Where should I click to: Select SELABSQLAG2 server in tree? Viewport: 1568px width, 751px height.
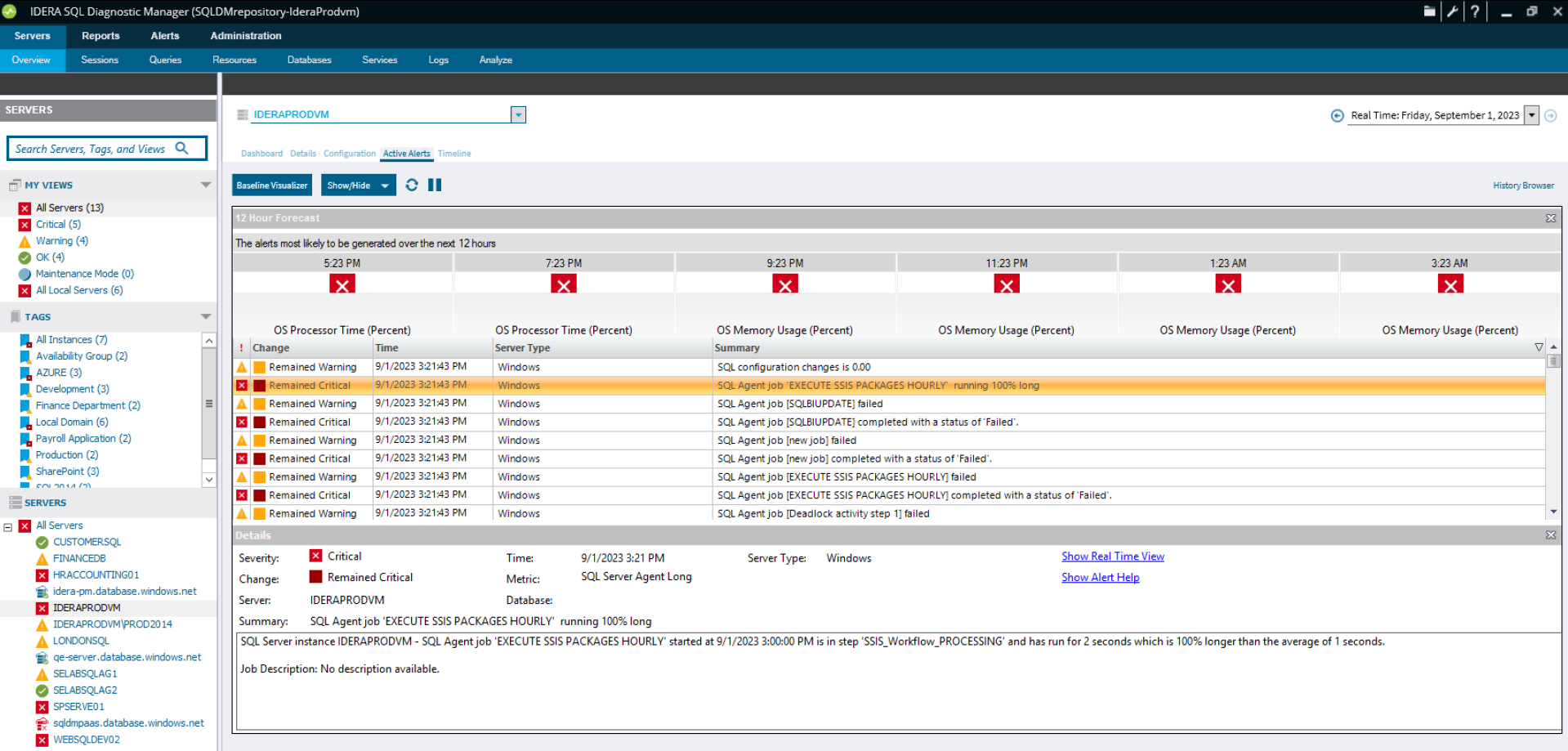click(x=85, y=691)
